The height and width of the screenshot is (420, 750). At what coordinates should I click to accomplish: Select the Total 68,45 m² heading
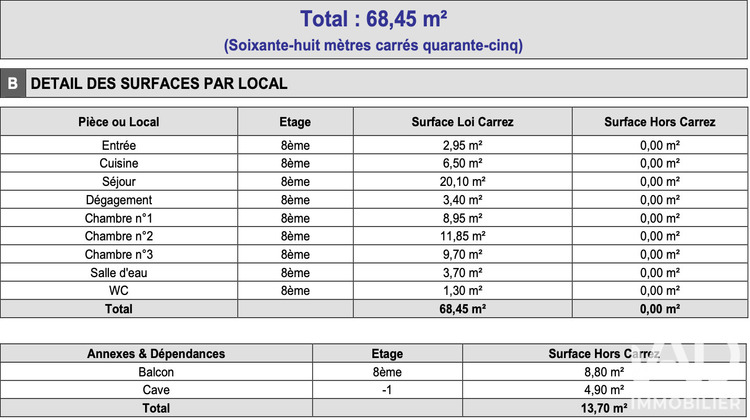(x=374, y=19)
